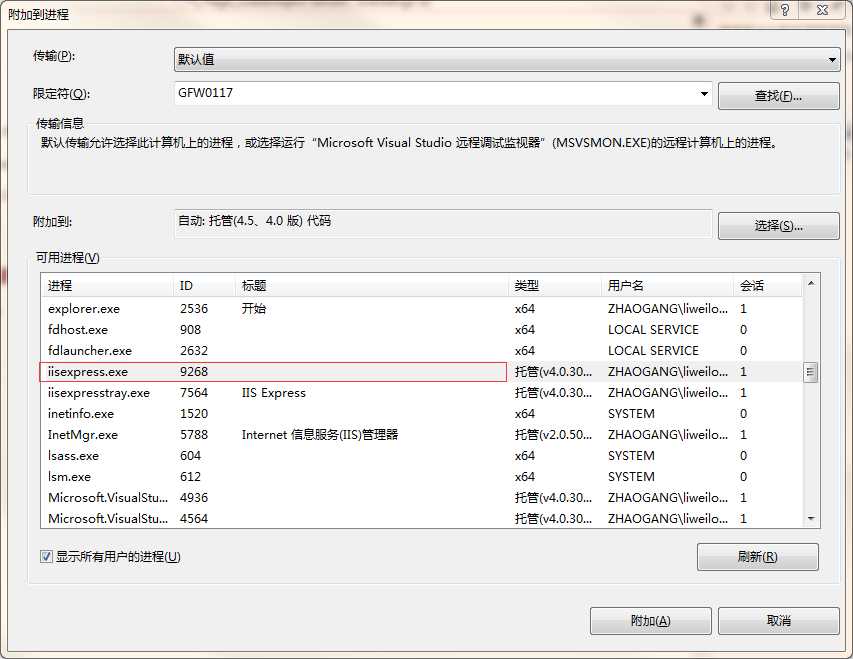
Task: Select Microsoft.VisualStu... process with ID 4564
Action: click(x=422, y=518)
